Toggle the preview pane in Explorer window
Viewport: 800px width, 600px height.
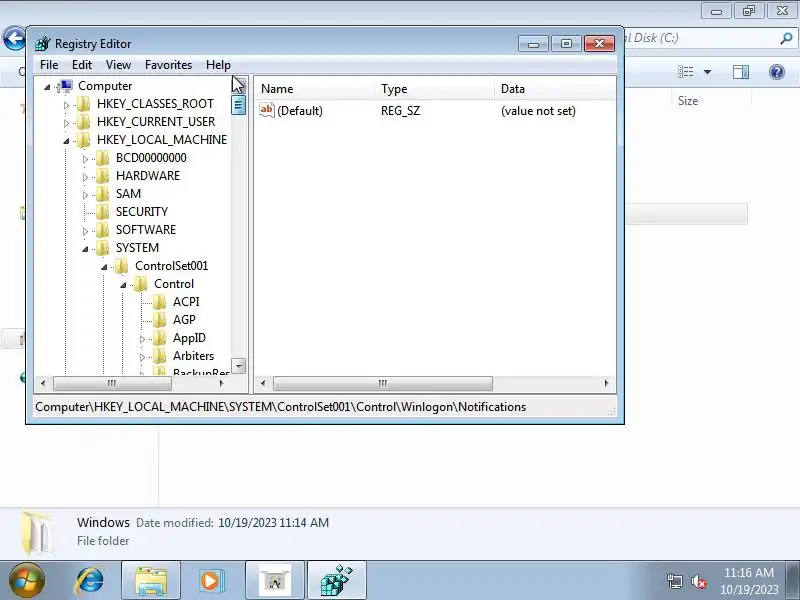(741, 72)
